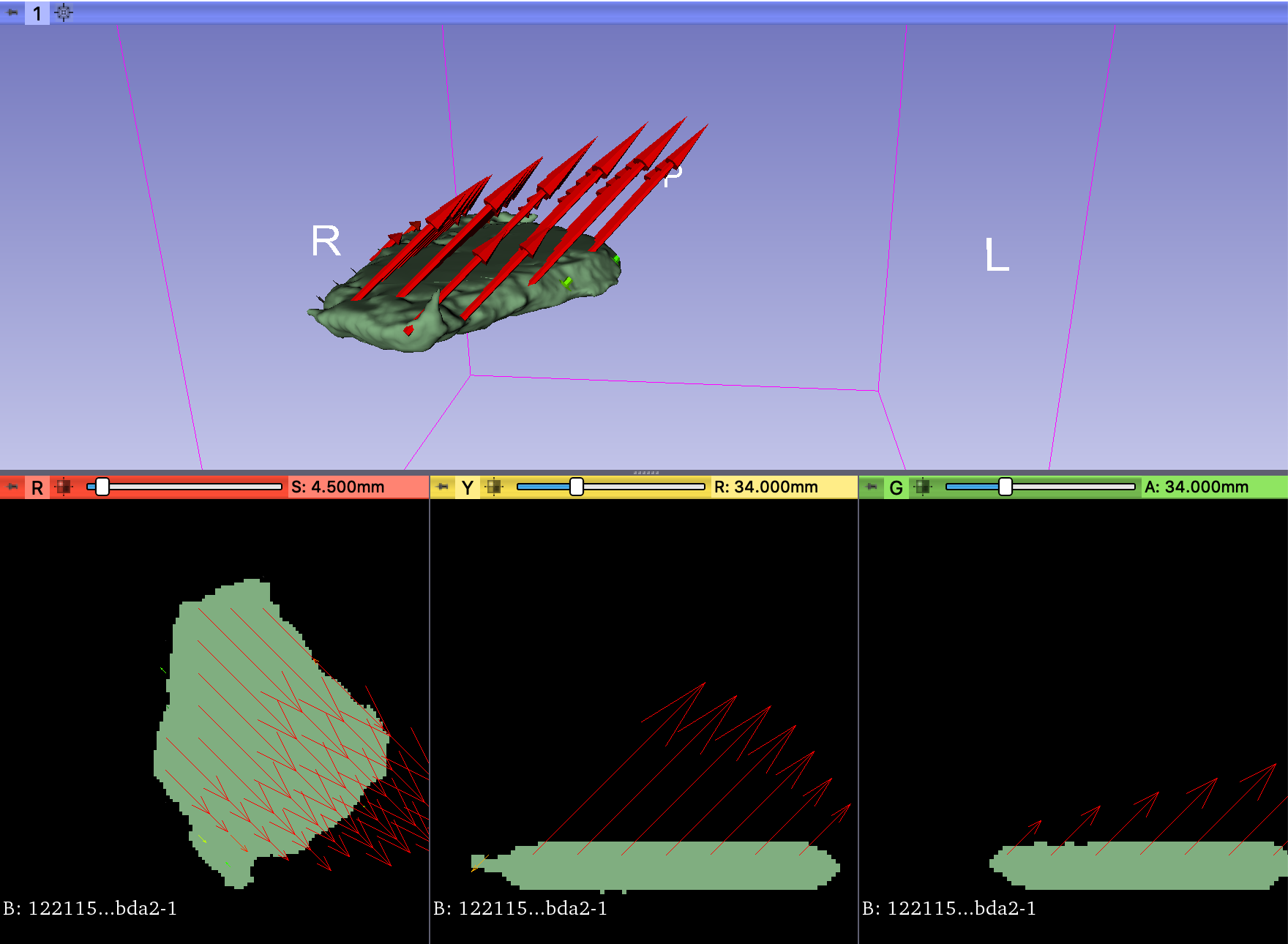Click the yellow slice offset slider handle
Image resolution: width=1288 pixels, height=944 pixels.
click(576, 486)
